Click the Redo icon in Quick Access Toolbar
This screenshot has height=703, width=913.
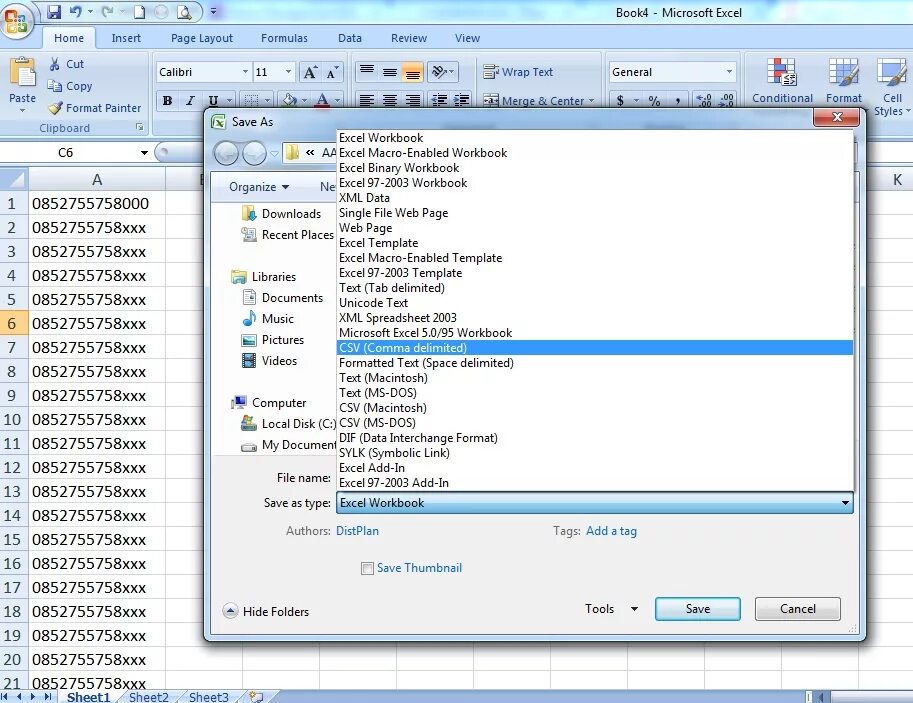point(107,12)
